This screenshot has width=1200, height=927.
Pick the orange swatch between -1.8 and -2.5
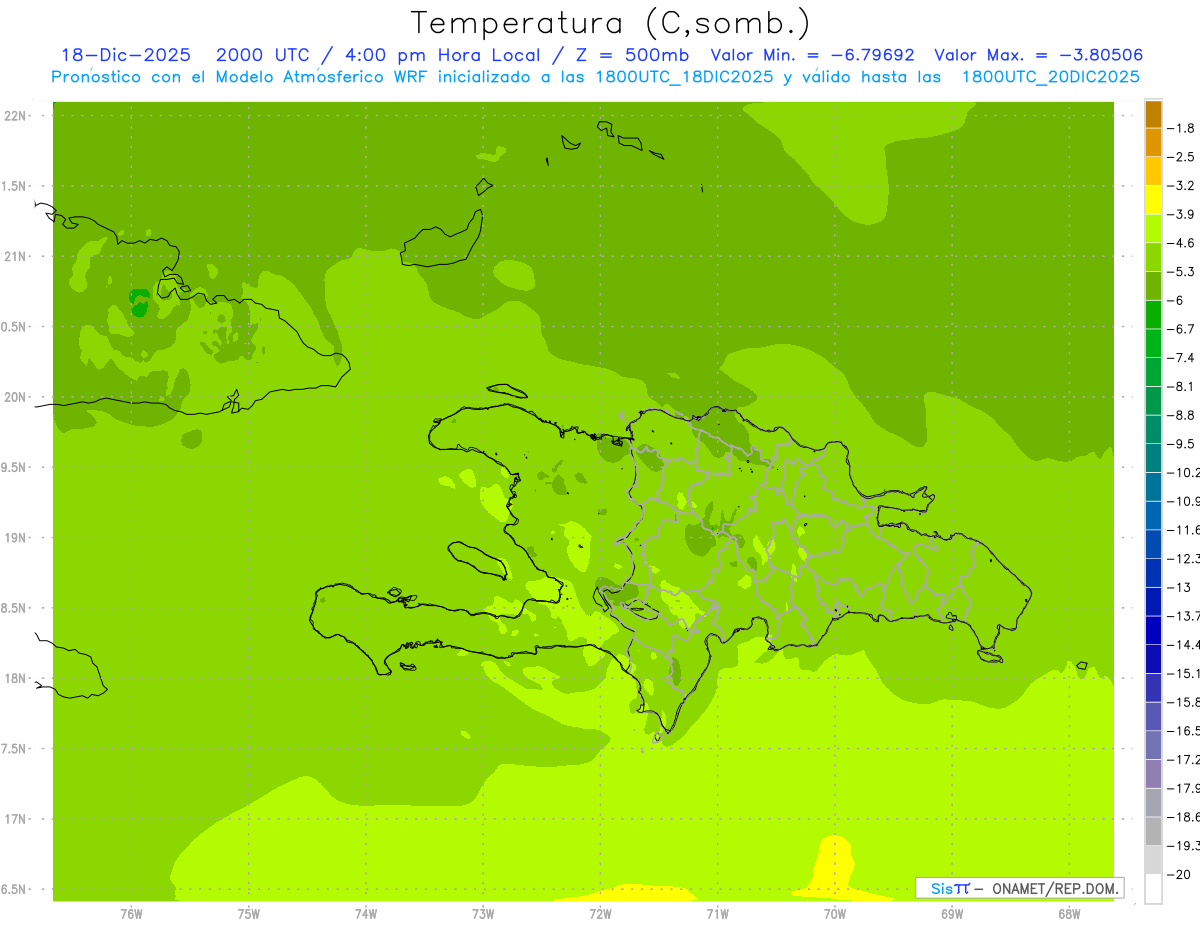point(1153,142)
